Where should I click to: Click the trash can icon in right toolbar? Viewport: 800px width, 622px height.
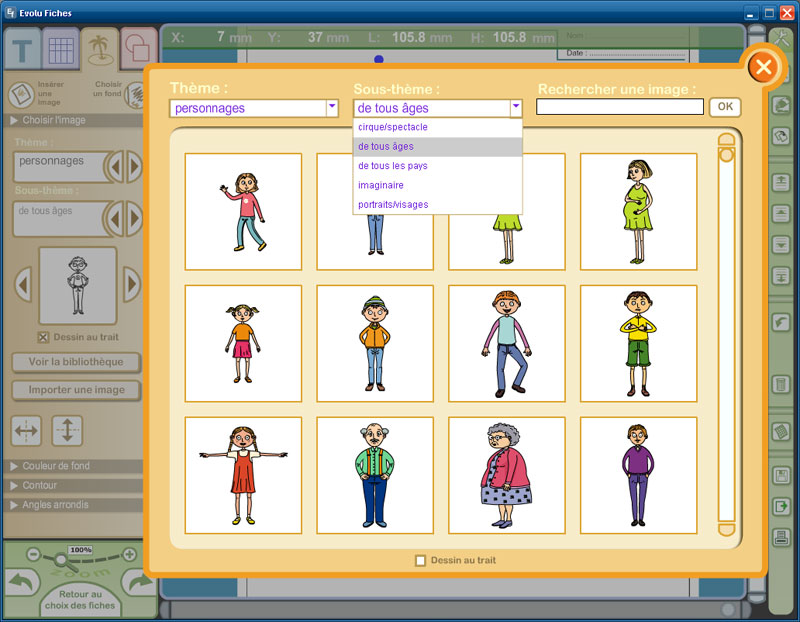[x=781, y=385]
